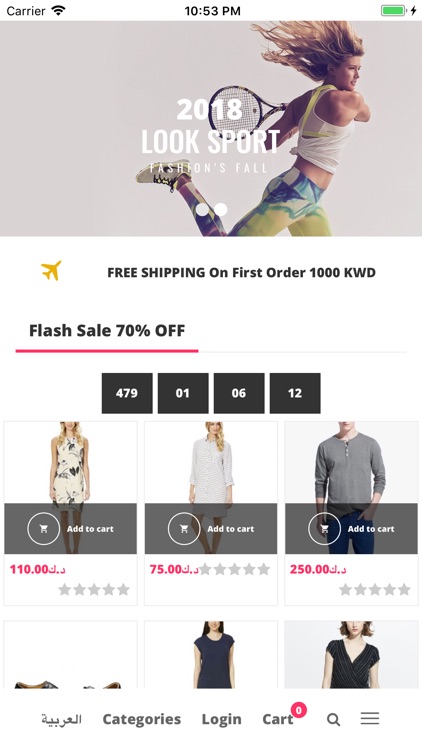
Task: Open the hamburger menu icon
Action: pos(370,718)
